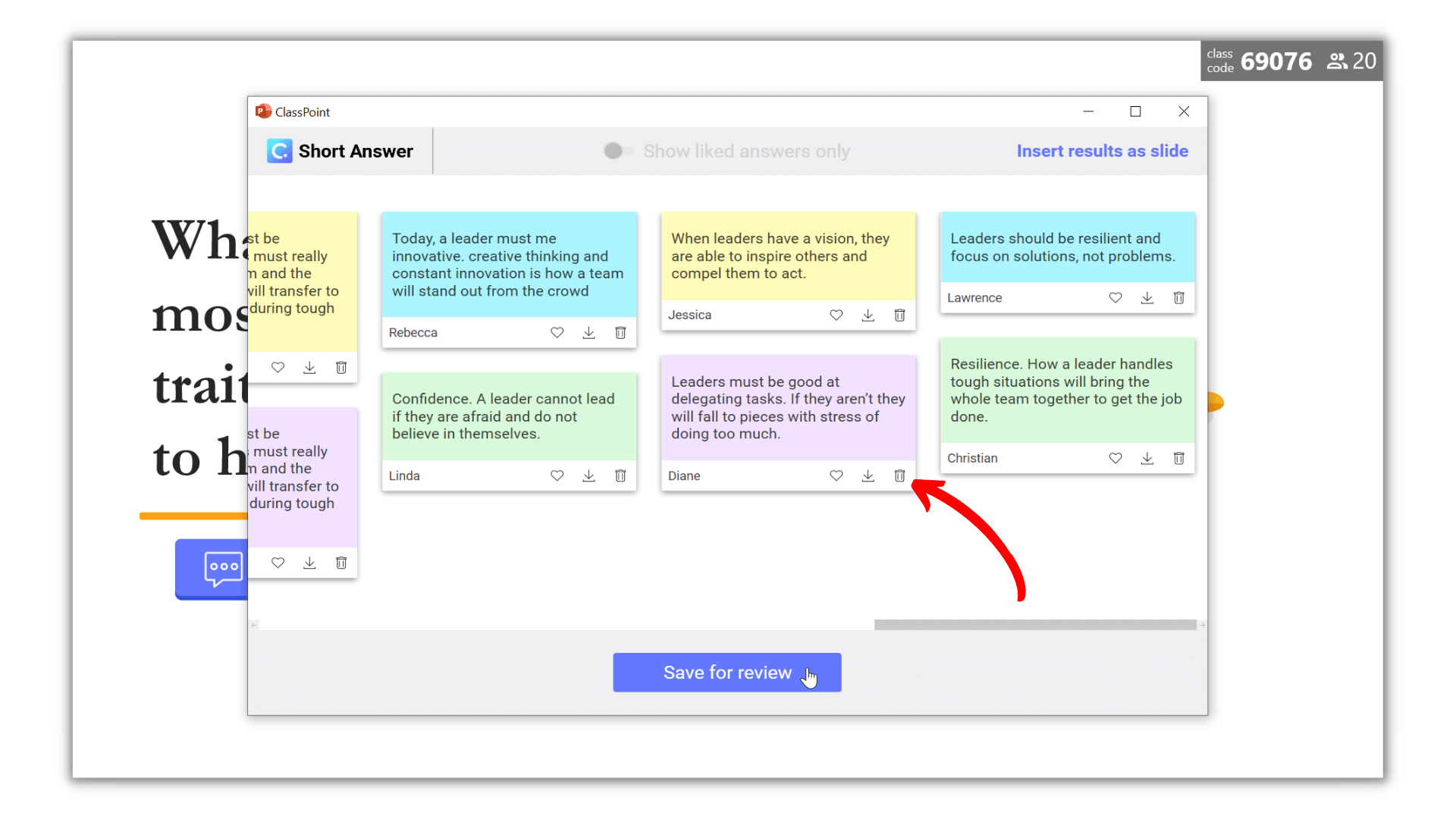
Task: Click the horizontal scrollbar thumb
Action: (1034, 625)
